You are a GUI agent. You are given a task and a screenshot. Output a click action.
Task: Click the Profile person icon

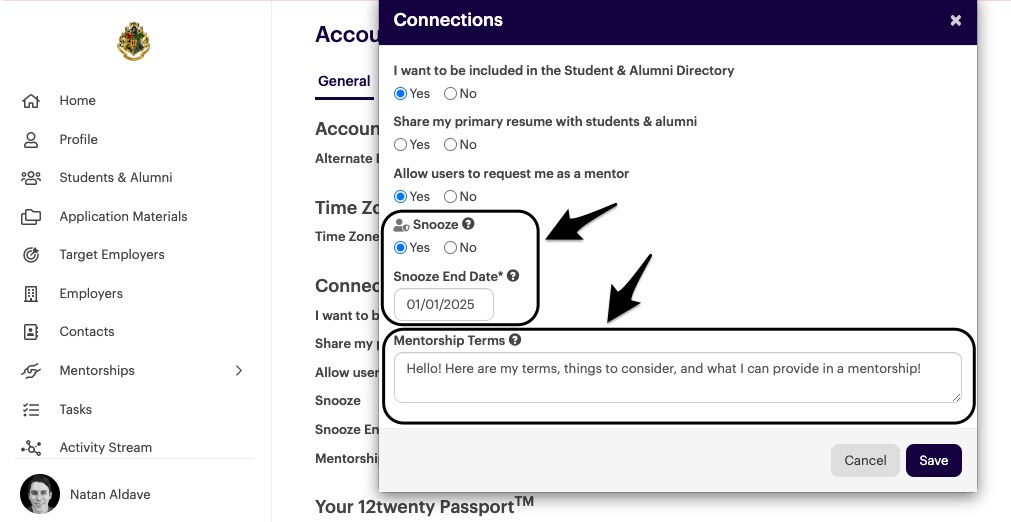pyautogui.click(x=31, y=140)
